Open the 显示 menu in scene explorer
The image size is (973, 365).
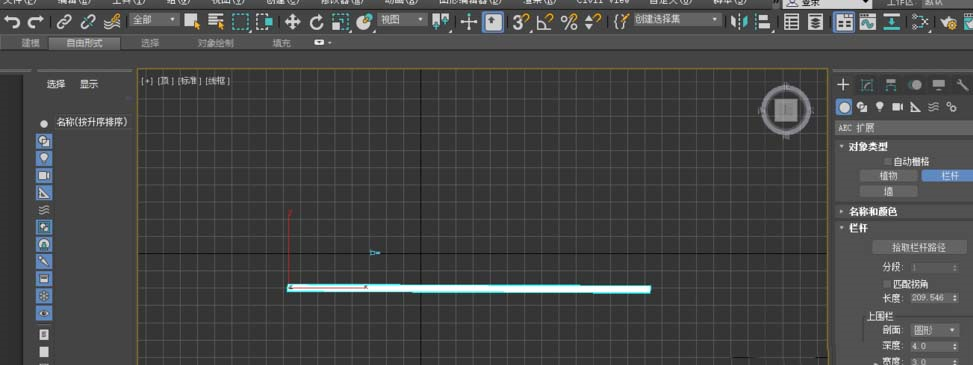tap(89, 84)
